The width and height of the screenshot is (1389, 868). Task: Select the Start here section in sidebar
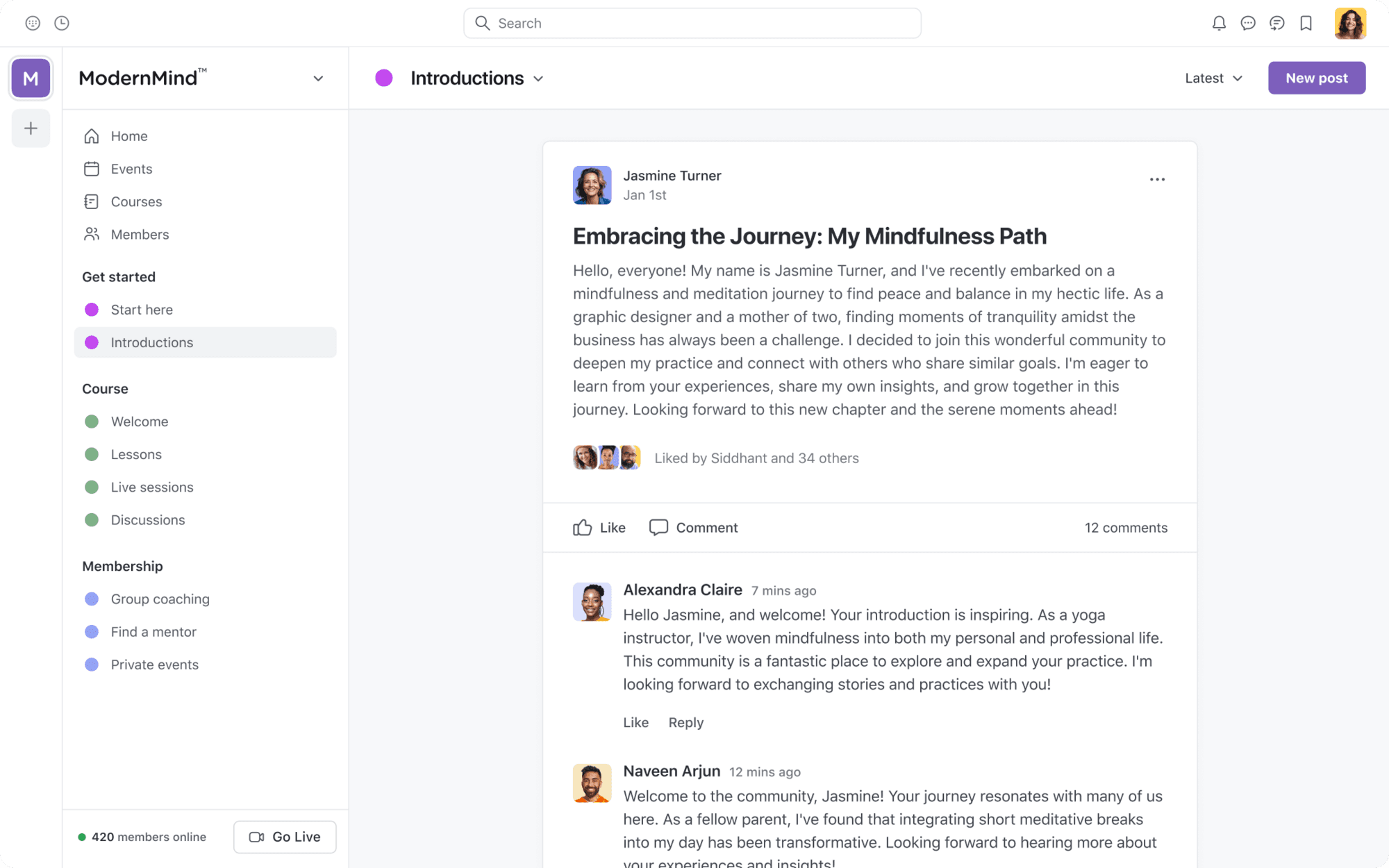coord(141,309)
